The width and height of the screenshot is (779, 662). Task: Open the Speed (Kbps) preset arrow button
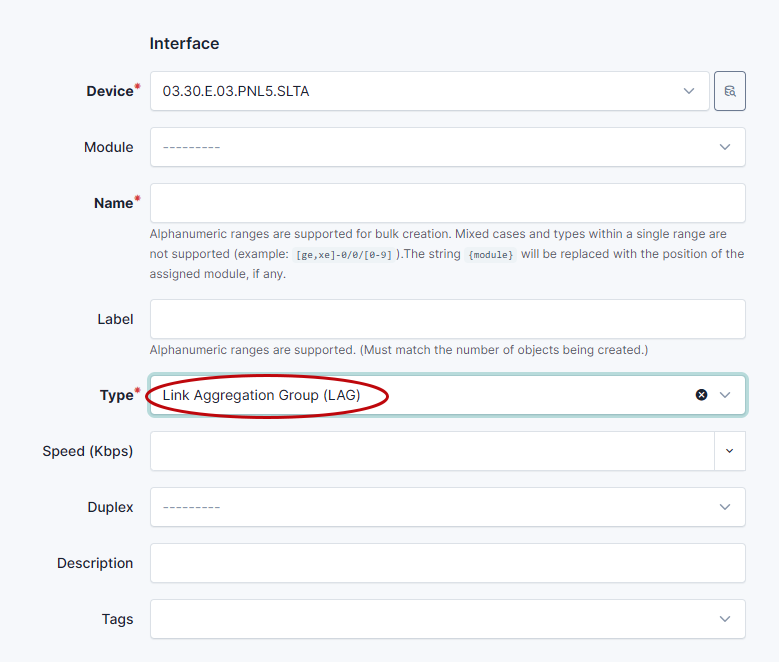729,451
